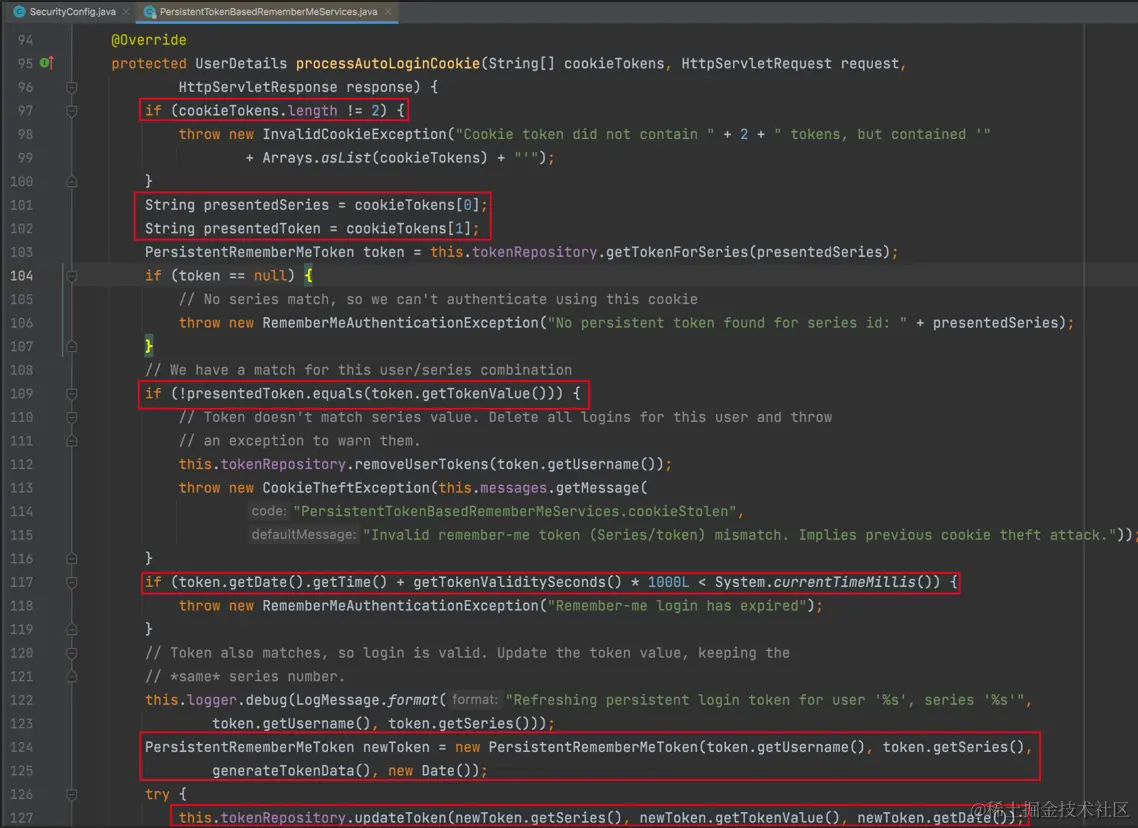Close the PersistentTokenBasedRememberMeServices.java tab
Screen dimensions: 1138x828
pos(388,12)
